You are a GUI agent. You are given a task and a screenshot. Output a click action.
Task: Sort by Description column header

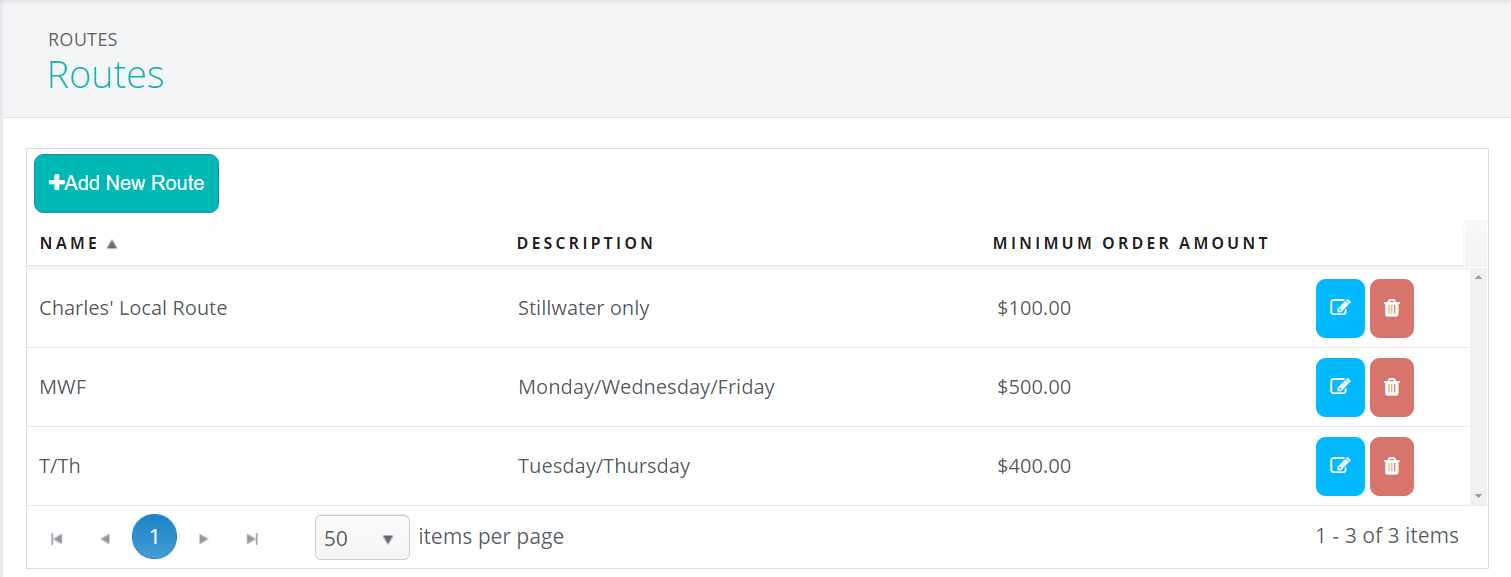click(585, 243)
